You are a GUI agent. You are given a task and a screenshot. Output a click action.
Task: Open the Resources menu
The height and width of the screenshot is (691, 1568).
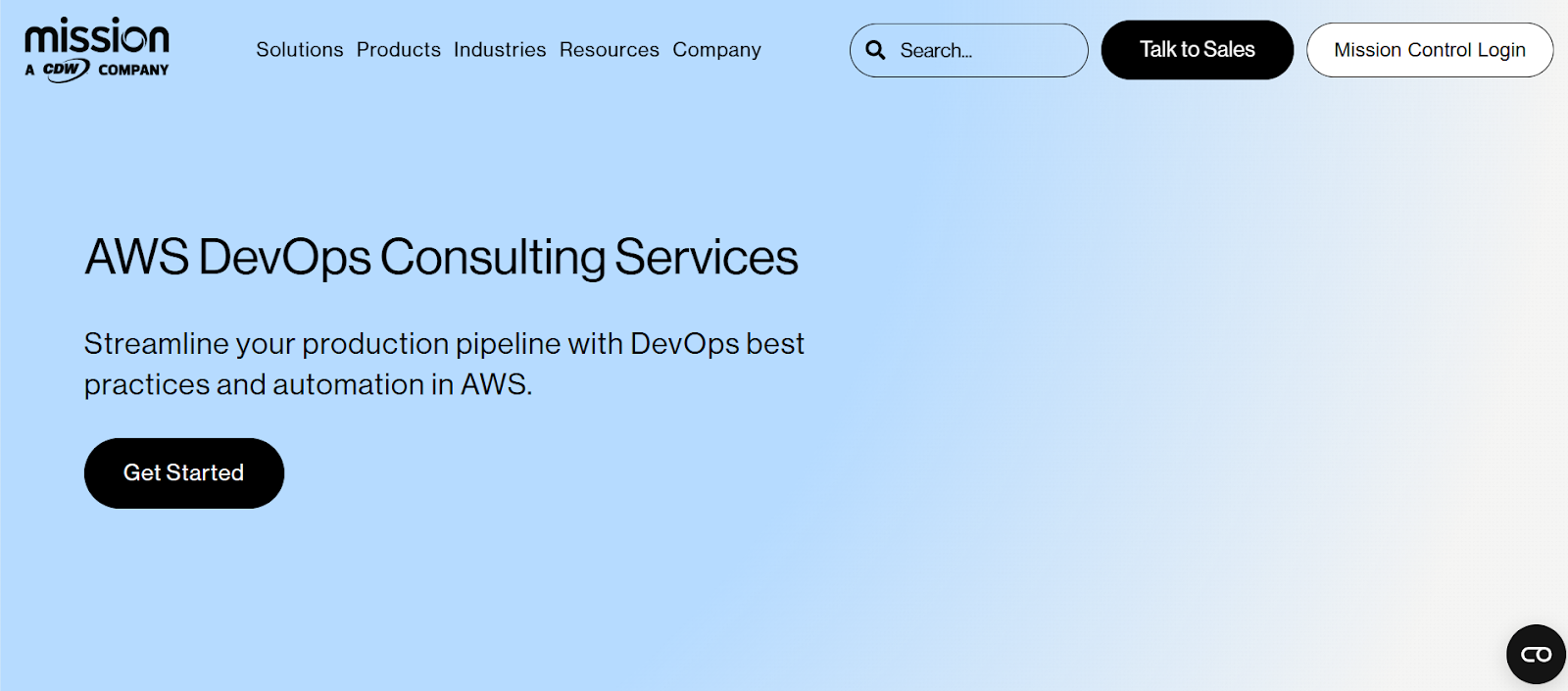[610, 50]
